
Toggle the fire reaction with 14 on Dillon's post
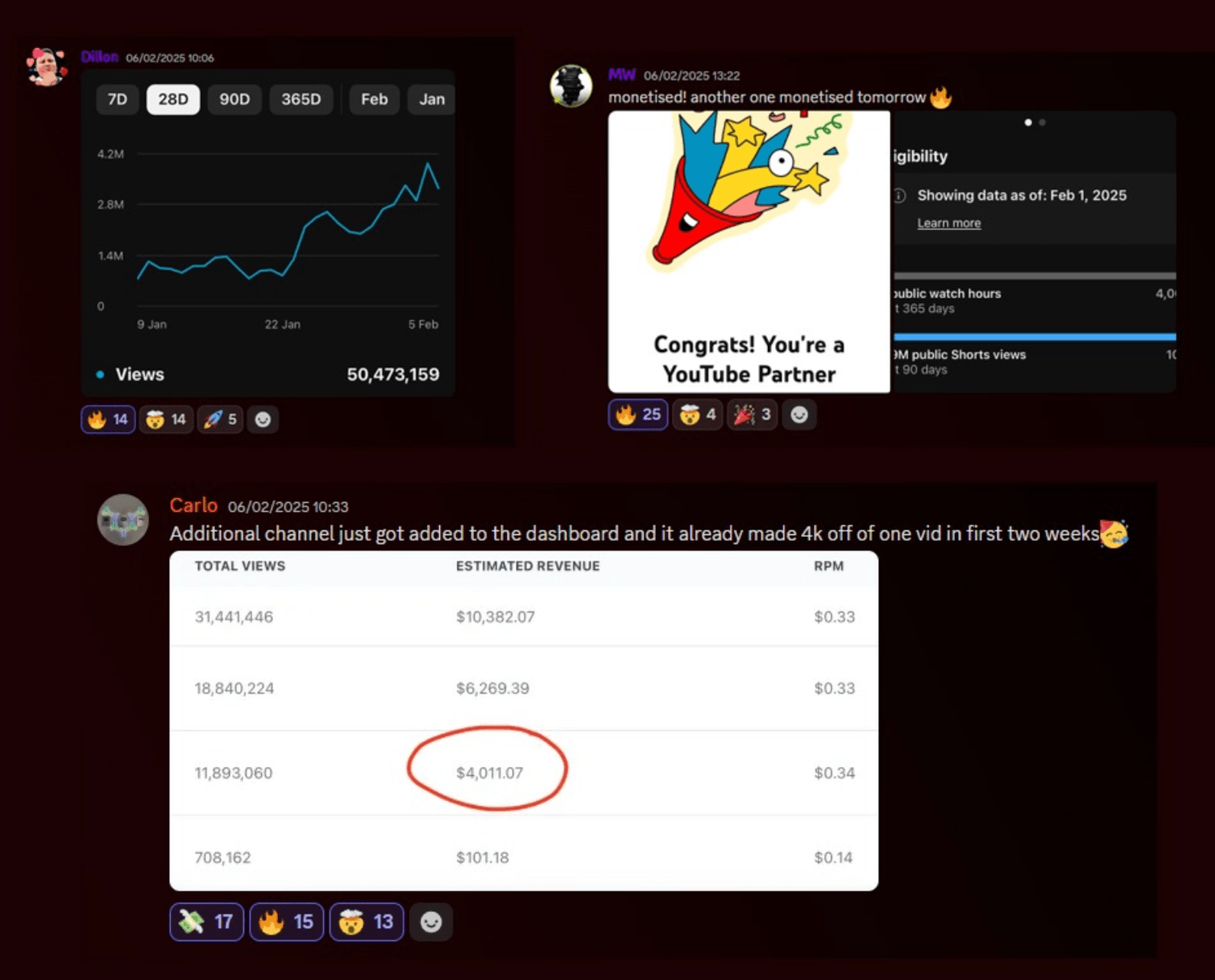click(109, 420)
